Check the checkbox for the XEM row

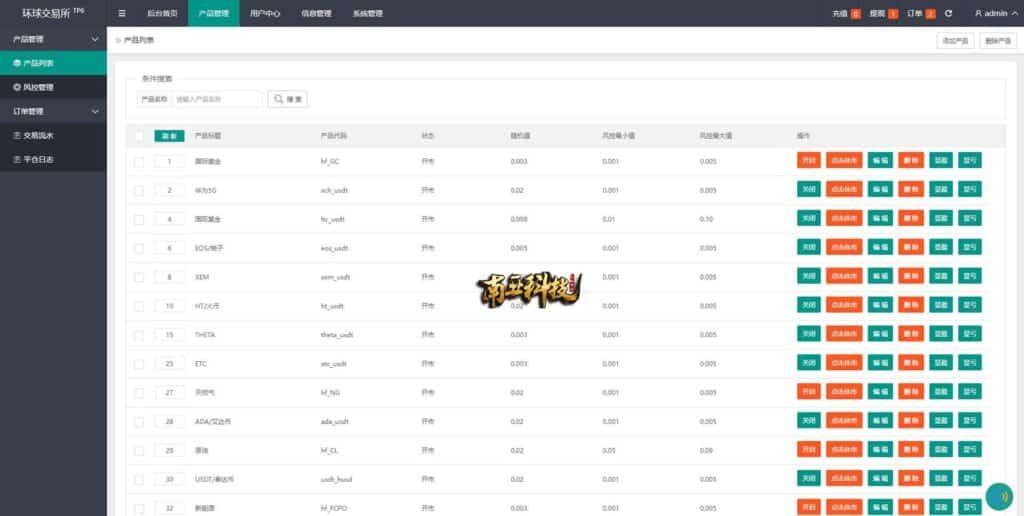tap(139, 276)
